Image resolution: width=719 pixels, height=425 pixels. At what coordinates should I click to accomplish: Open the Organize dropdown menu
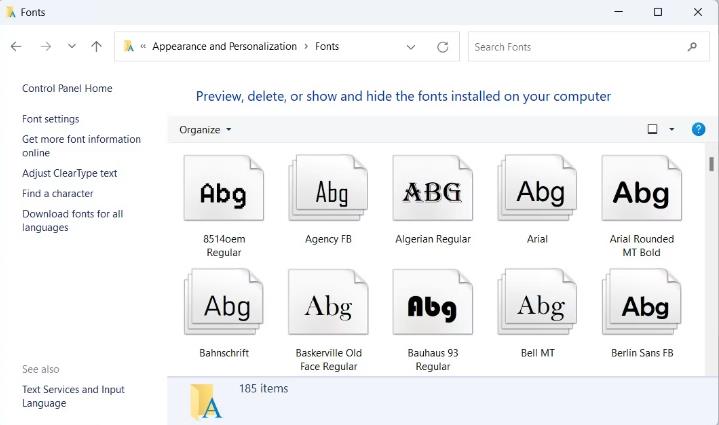(x=205, y=130)
